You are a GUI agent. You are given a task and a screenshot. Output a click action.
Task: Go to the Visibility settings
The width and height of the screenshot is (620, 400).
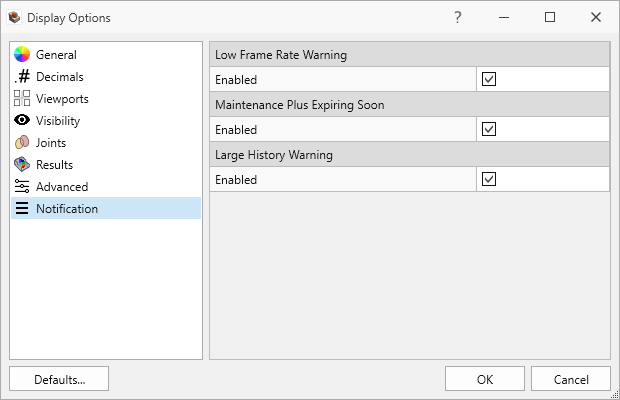[x=106, y=121]
